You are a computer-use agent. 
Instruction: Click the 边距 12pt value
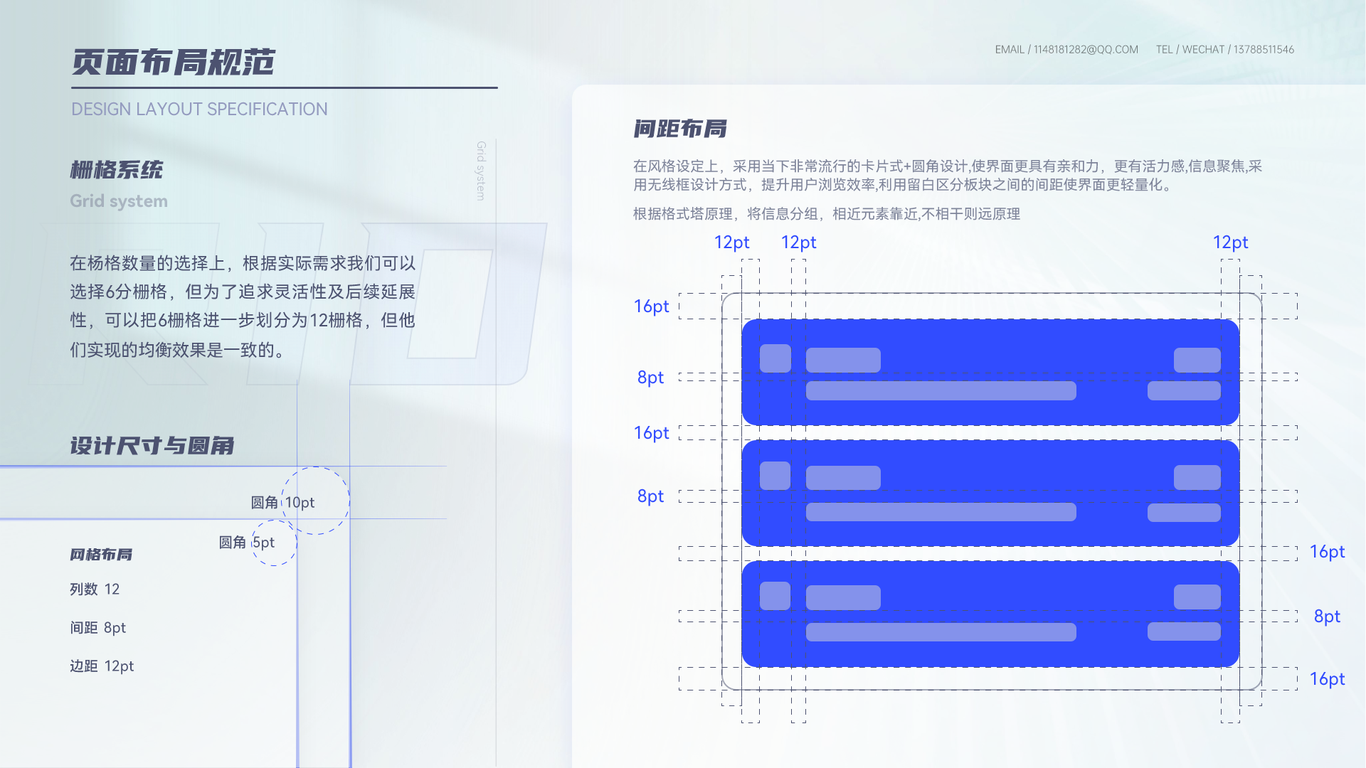102,666
